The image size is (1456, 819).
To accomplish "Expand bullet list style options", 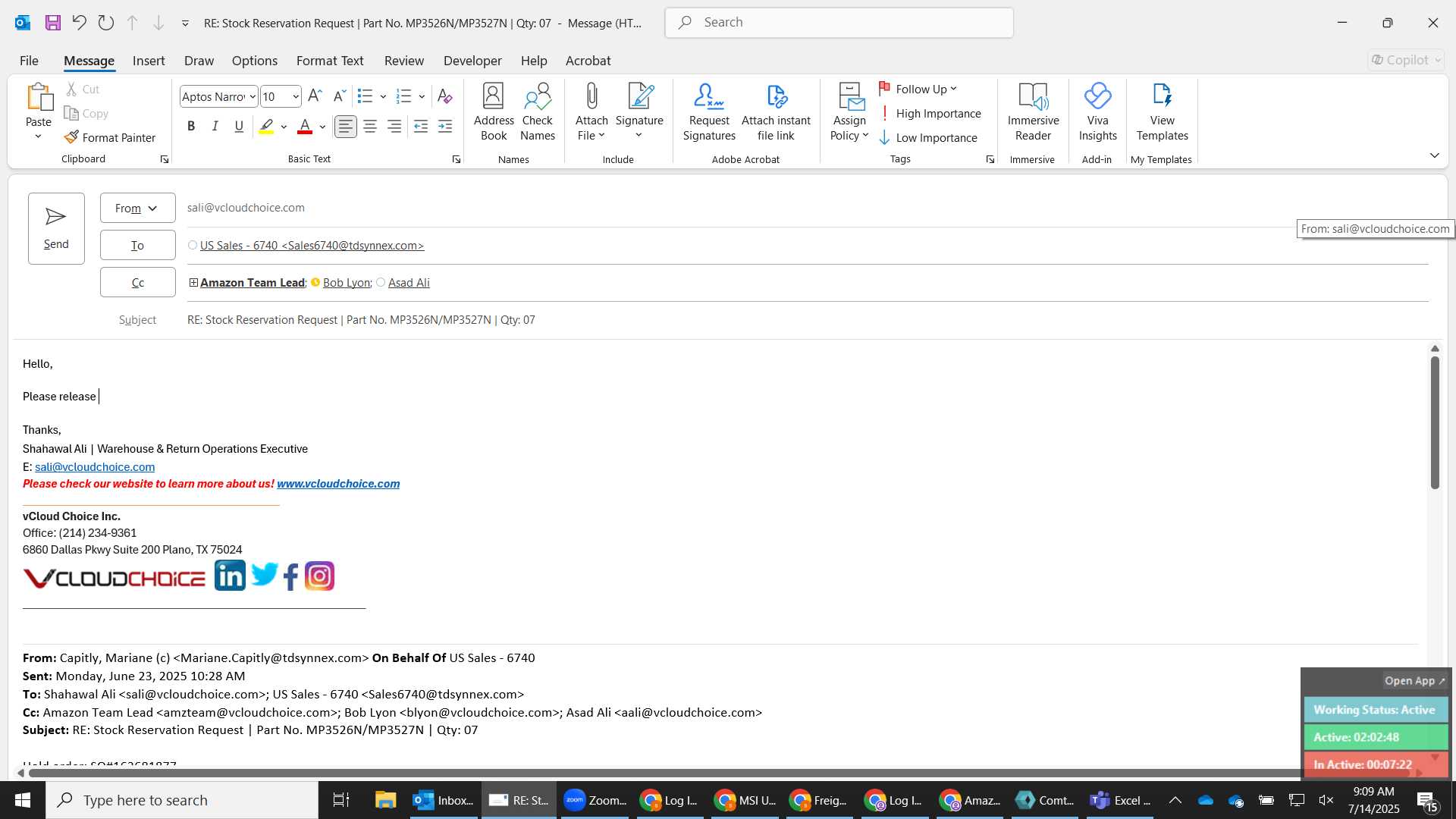I will (383, 96).
